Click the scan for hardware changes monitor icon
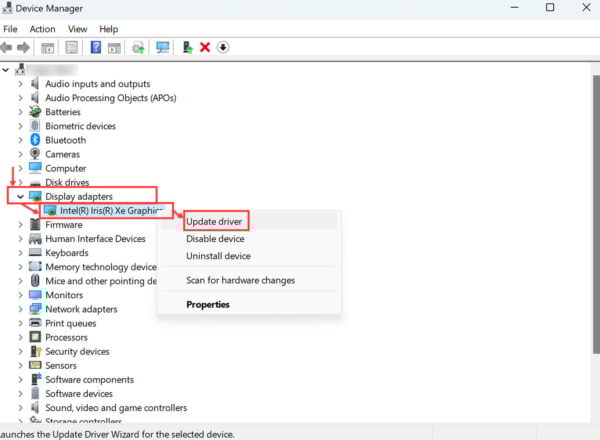 162,47
